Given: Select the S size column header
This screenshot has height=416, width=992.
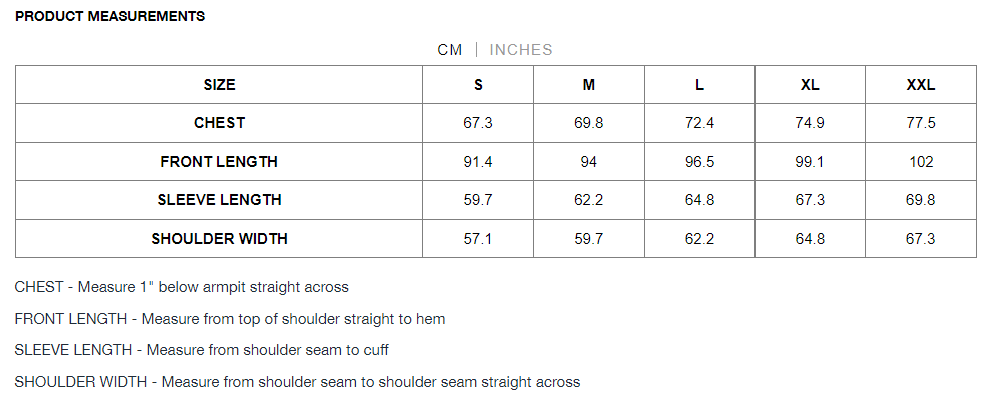Looking at the screenshot, I should 478,85.
